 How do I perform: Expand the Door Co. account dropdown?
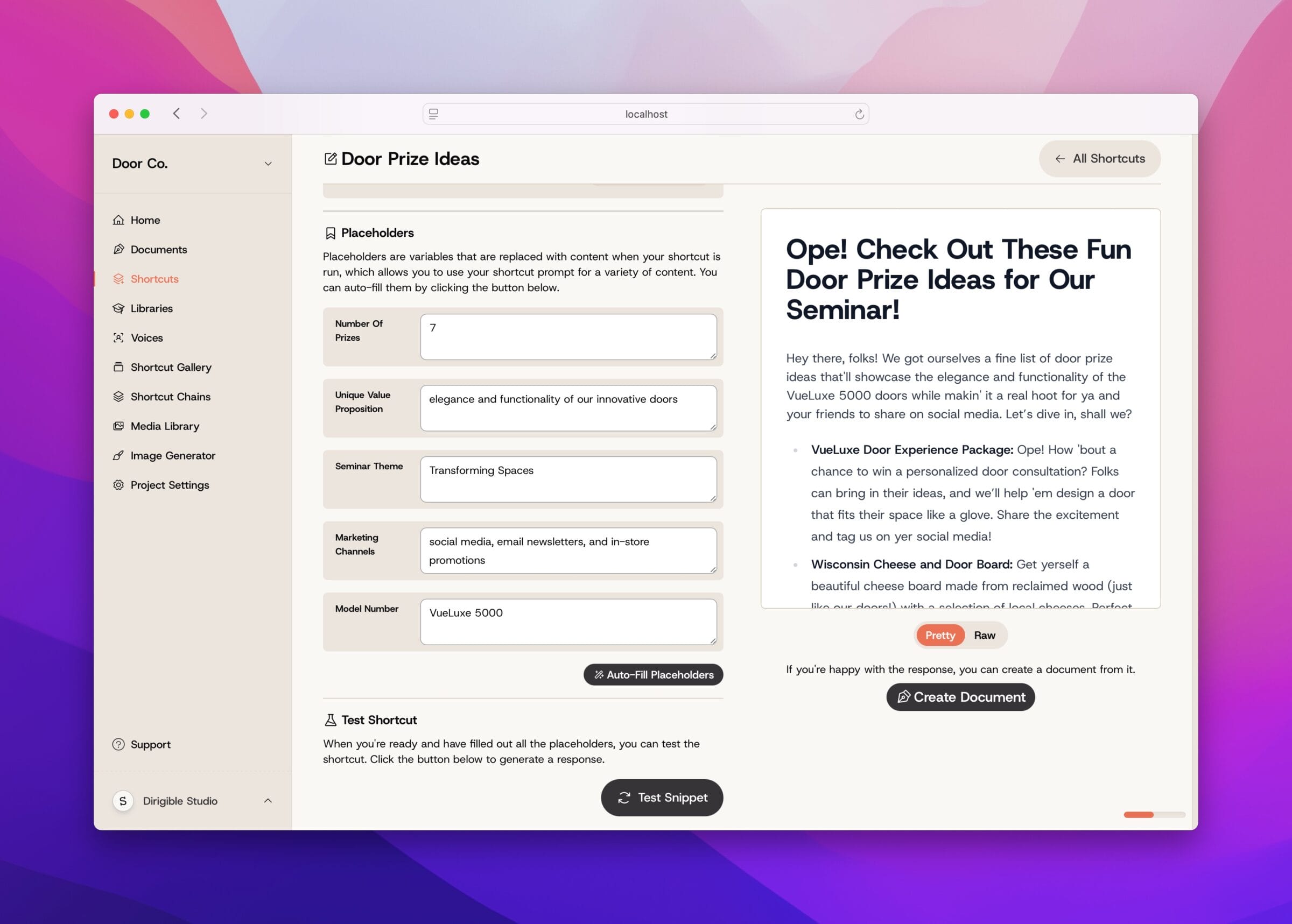pos(269,164)
